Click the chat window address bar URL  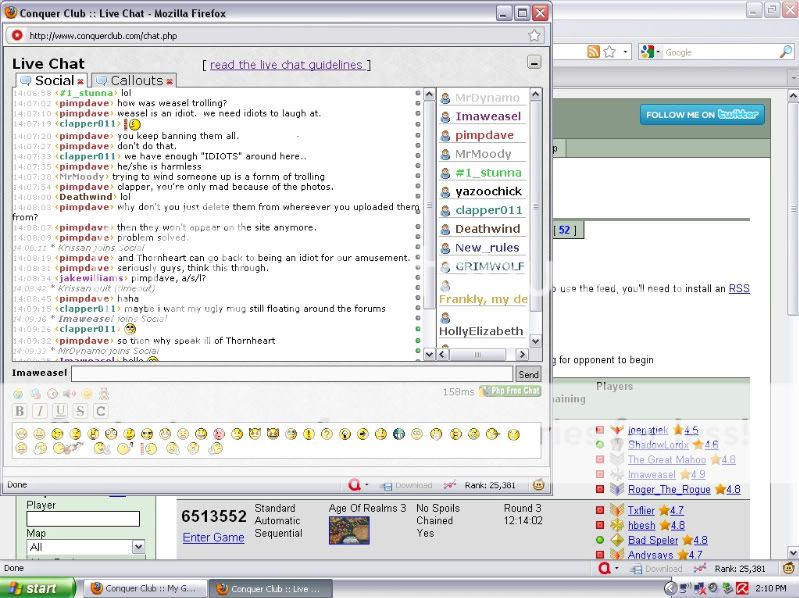[103, 36]
